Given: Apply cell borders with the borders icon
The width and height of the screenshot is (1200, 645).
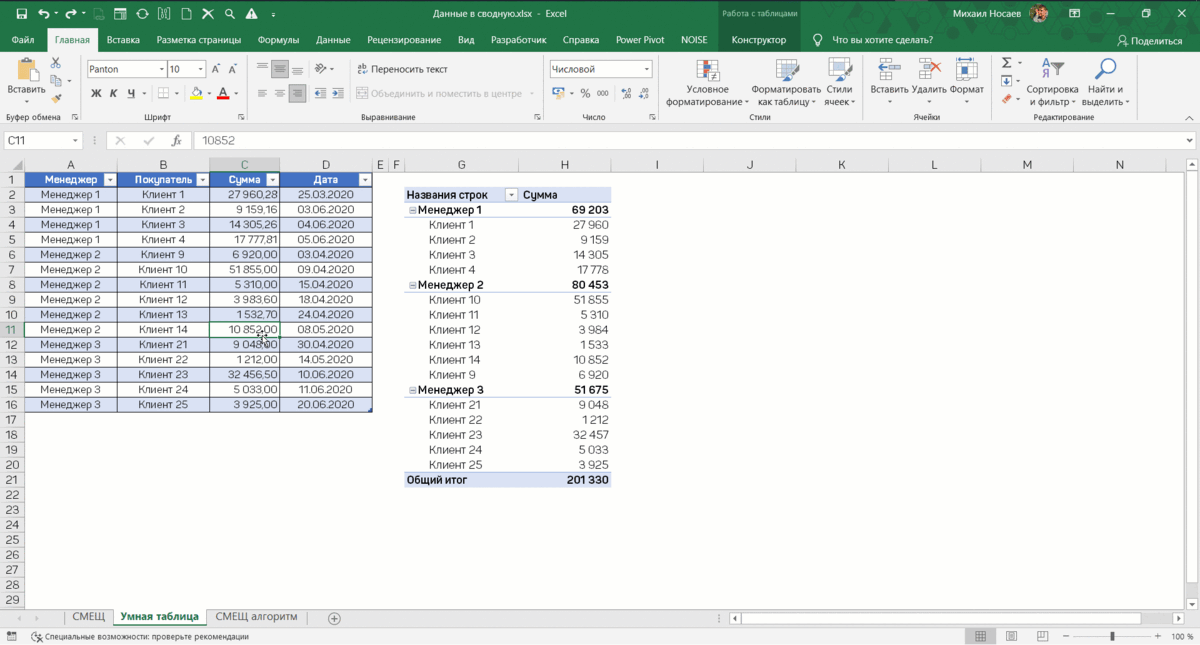Looking at the screenshot, I should [x=163, y=93].
